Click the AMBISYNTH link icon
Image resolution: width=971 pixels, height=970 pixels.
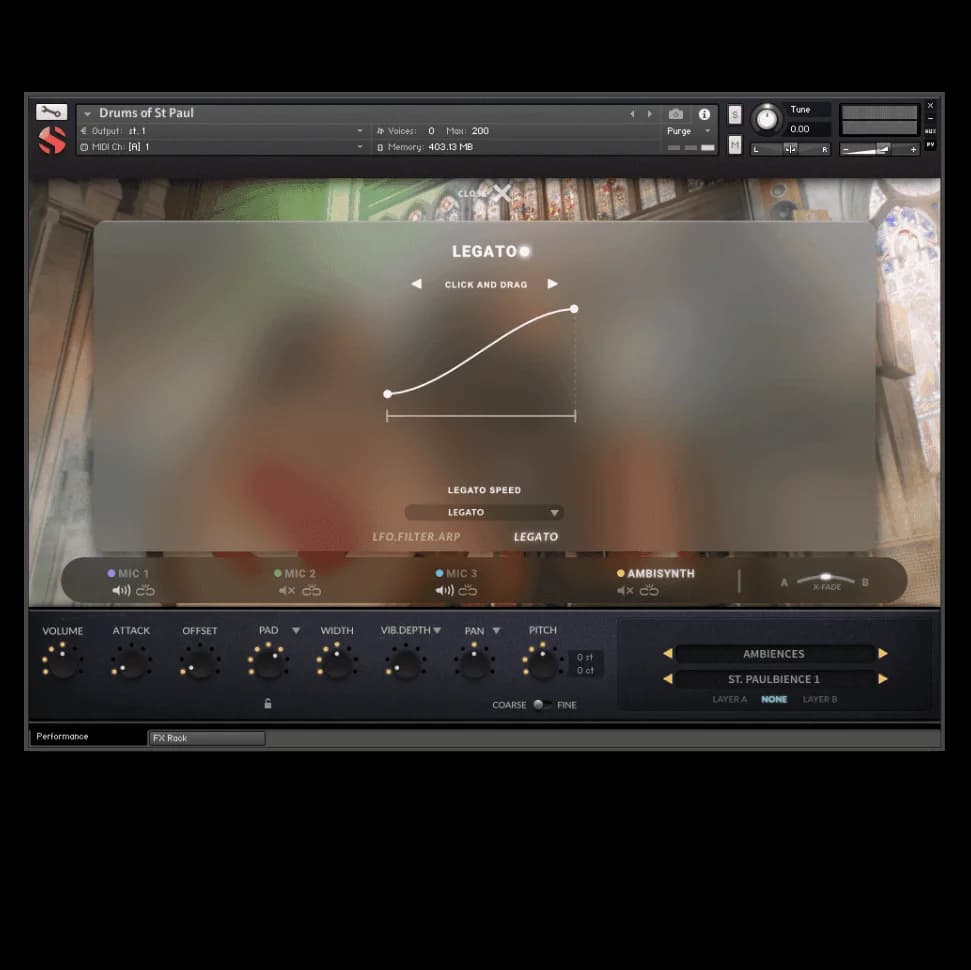click(x=650, y=591)
